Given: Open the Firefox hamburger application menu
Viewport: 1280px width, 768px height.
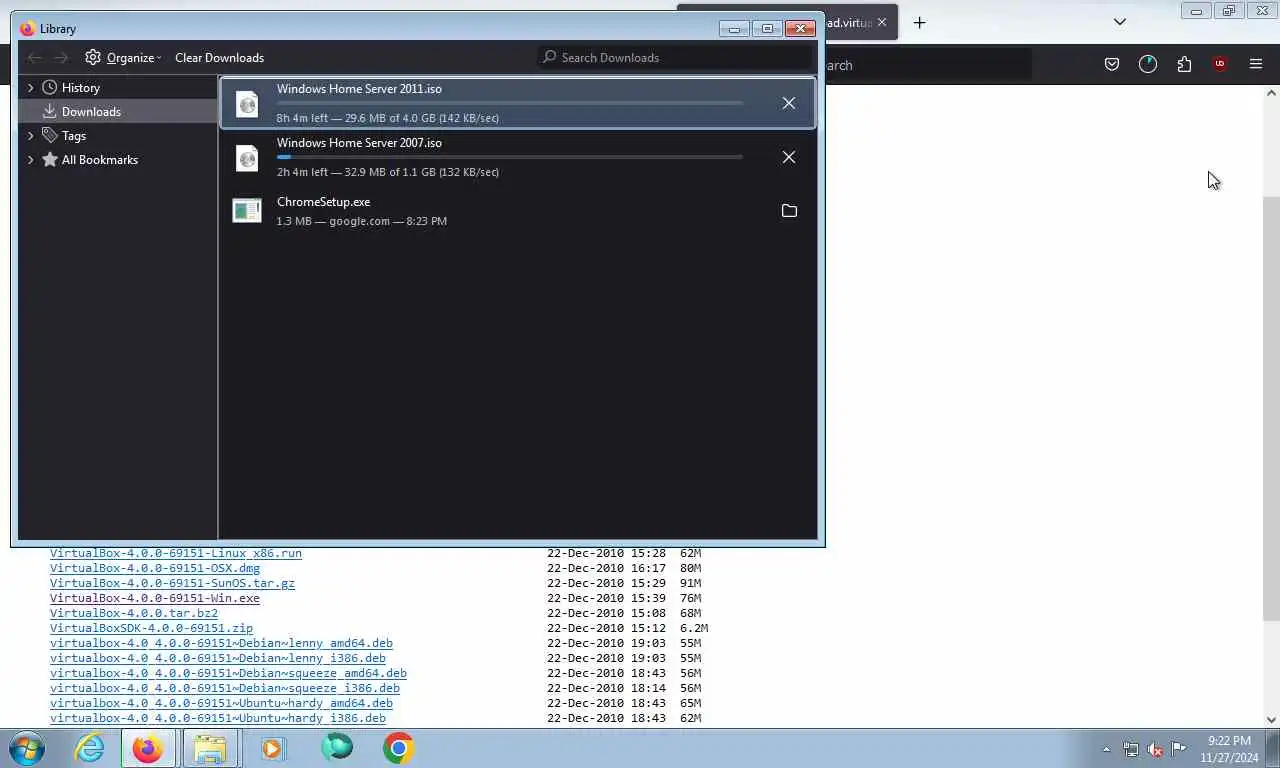Looking at the screenshot, I should (x=1256, y=64).
